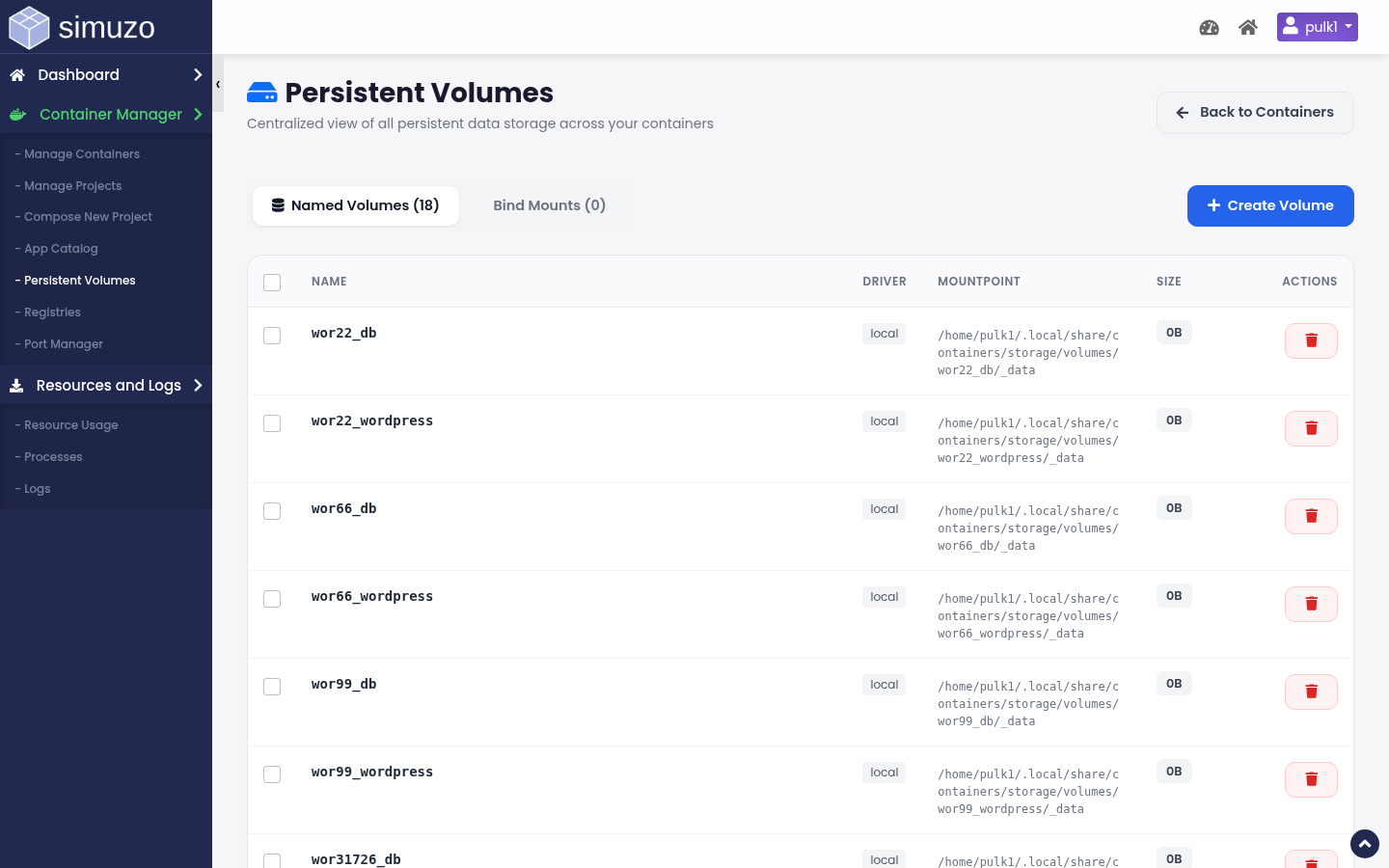The image size is (1389, 868).
Task: Click the Create Volume button
Action: tap(1270, 205)
